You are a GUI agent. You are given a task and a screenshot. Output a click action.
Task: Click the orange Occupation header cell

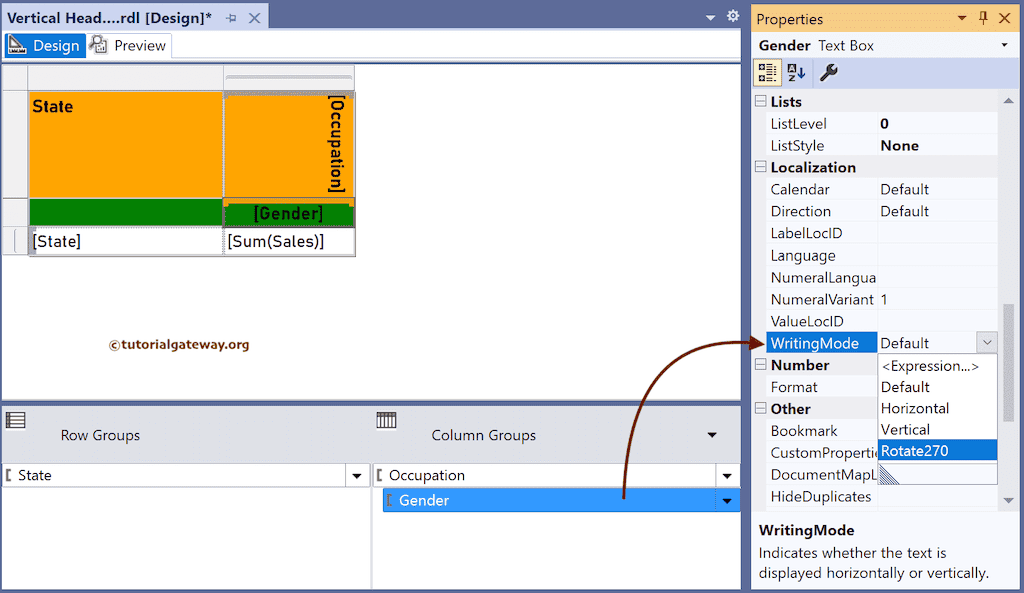pos(288,145)
